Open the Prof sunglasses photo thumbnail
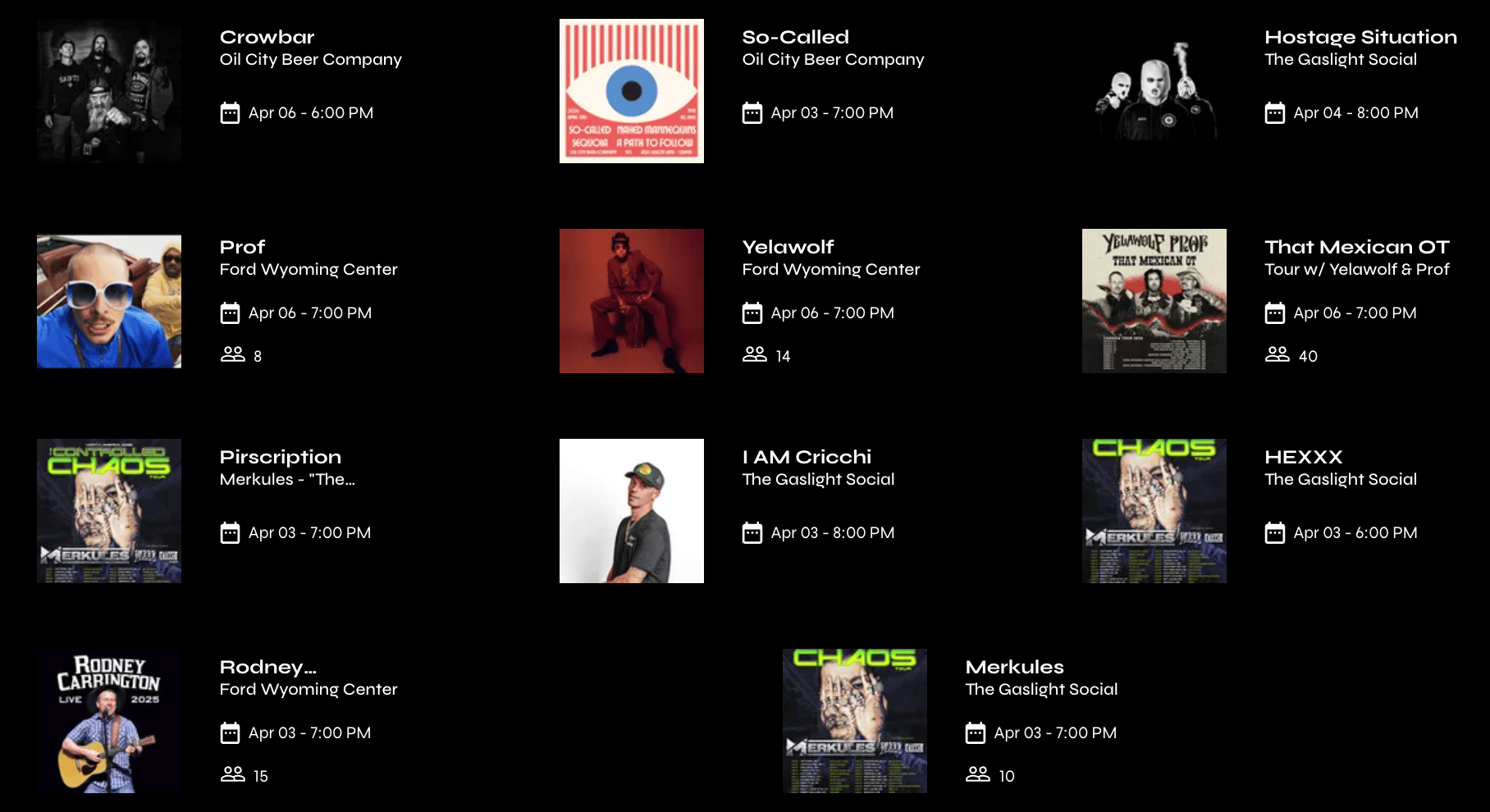1490x812 pixels. [x=109, y=301]
